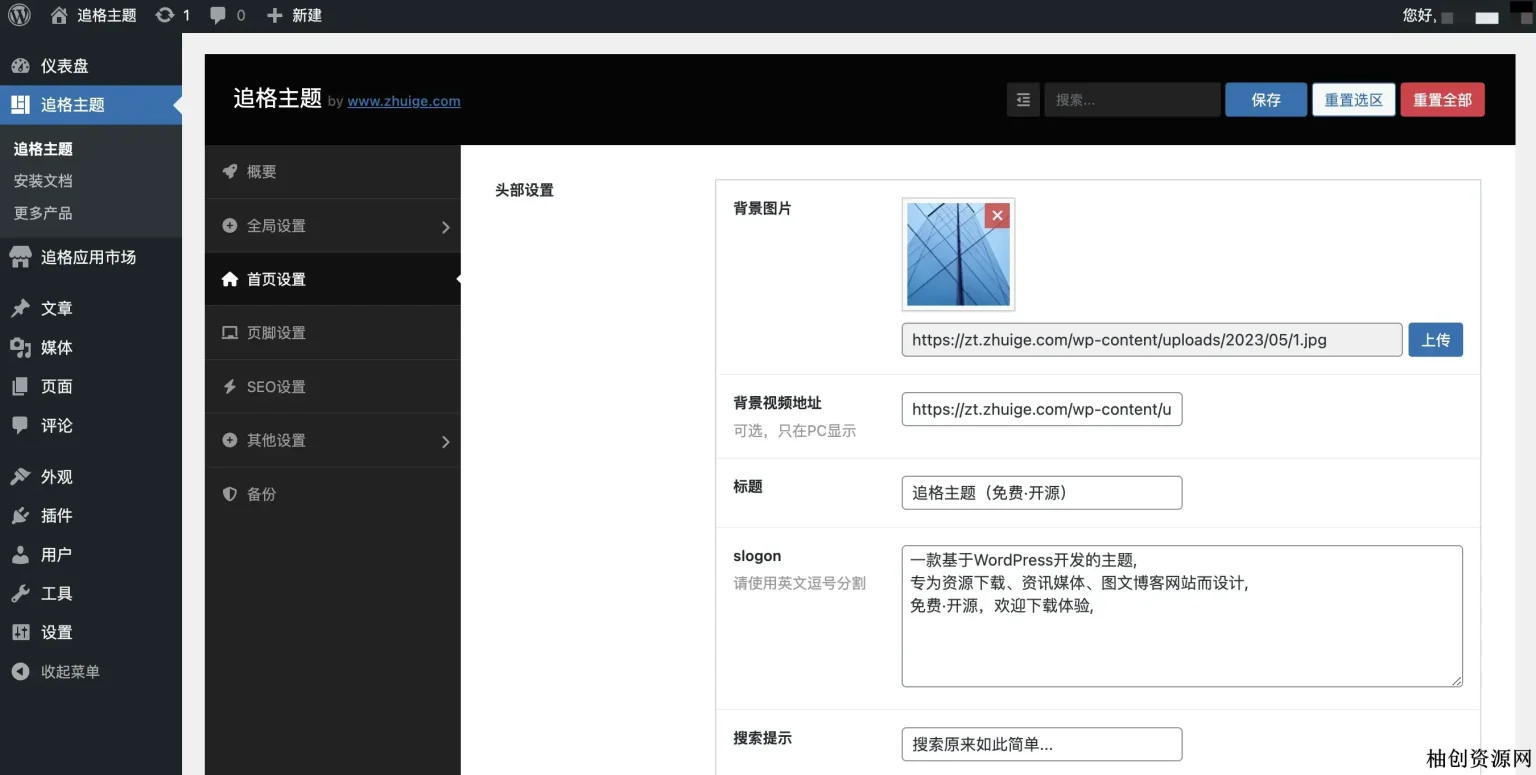Click the WordPress logo icon
Viewport: 1536px width, 775px height.
pyautogui.click(x=19, y=15)
